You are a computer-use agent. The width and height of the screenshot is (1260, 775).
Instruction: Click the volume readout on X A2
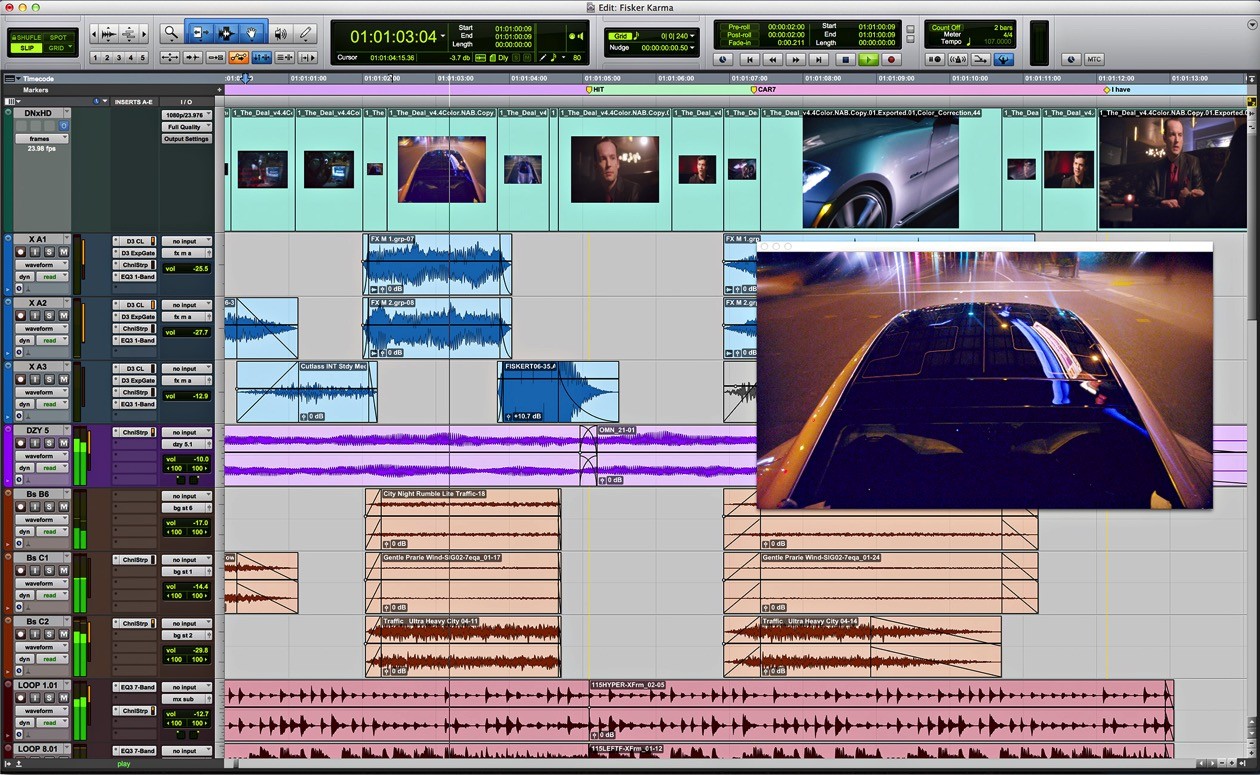[187, 332]
